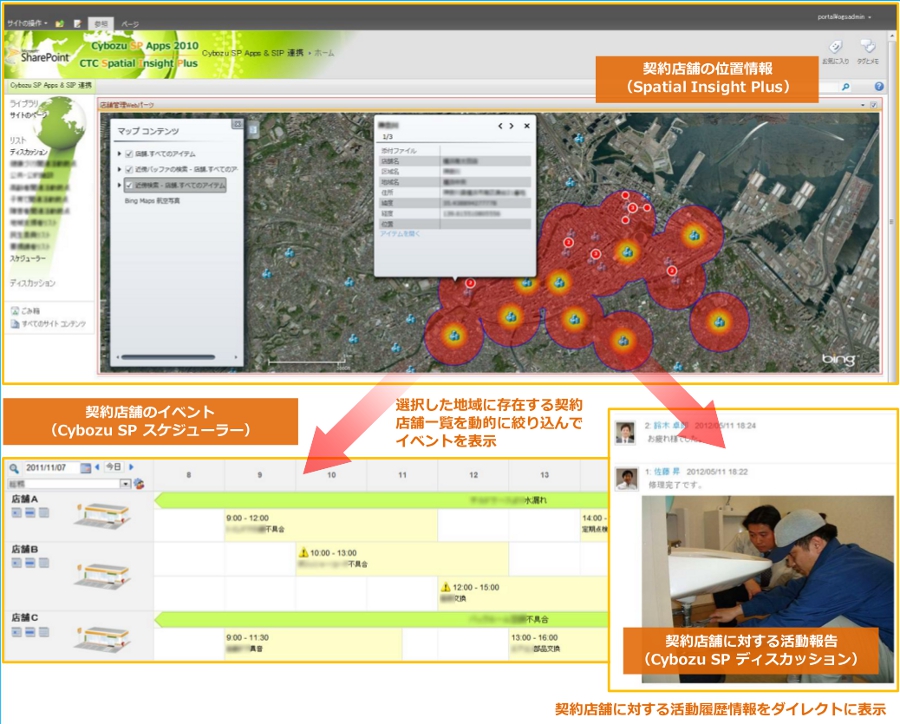Open the scheduler calendar picker icon

[86, 468]
